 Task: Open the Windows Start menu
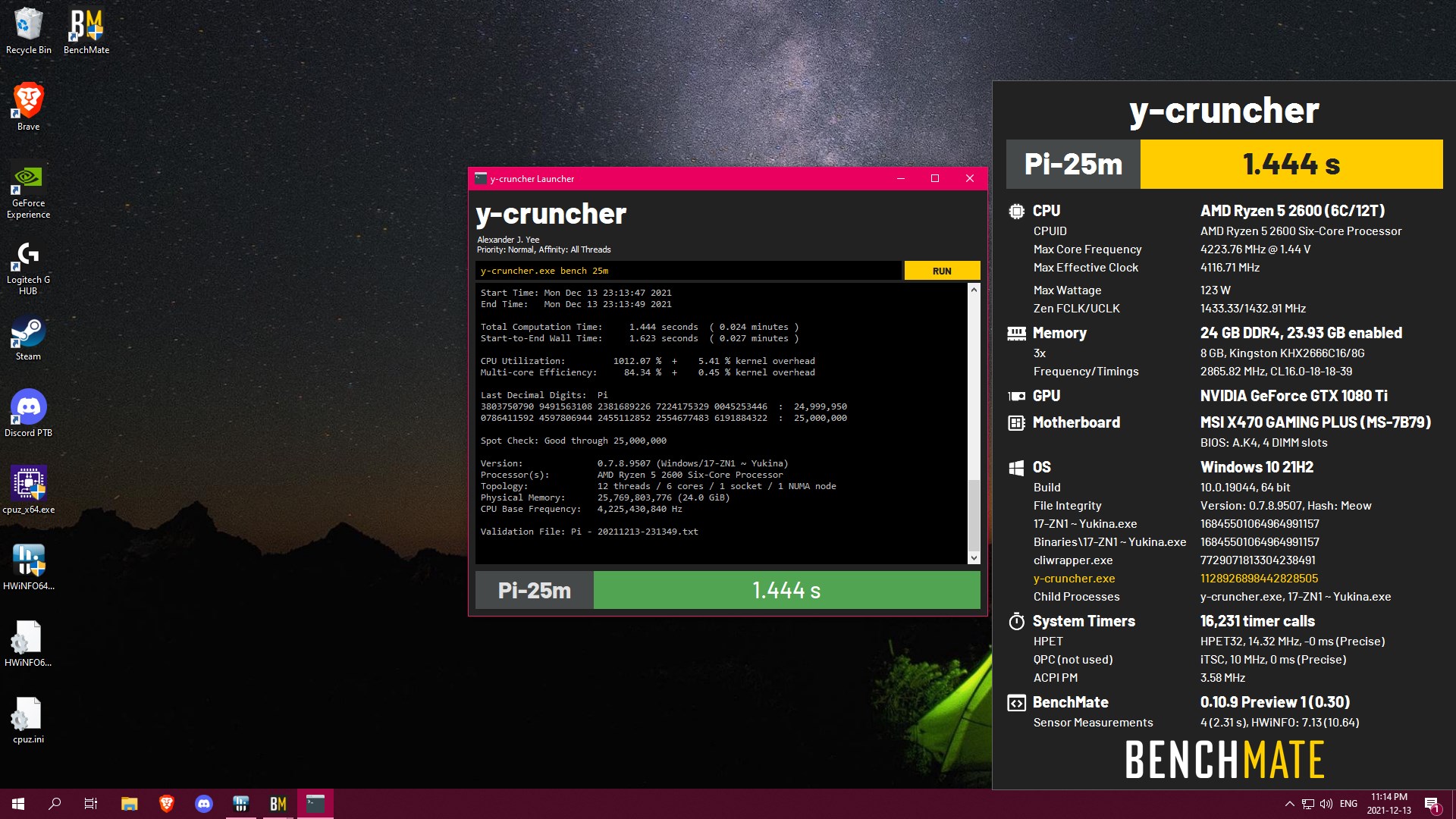coord(18,804)
